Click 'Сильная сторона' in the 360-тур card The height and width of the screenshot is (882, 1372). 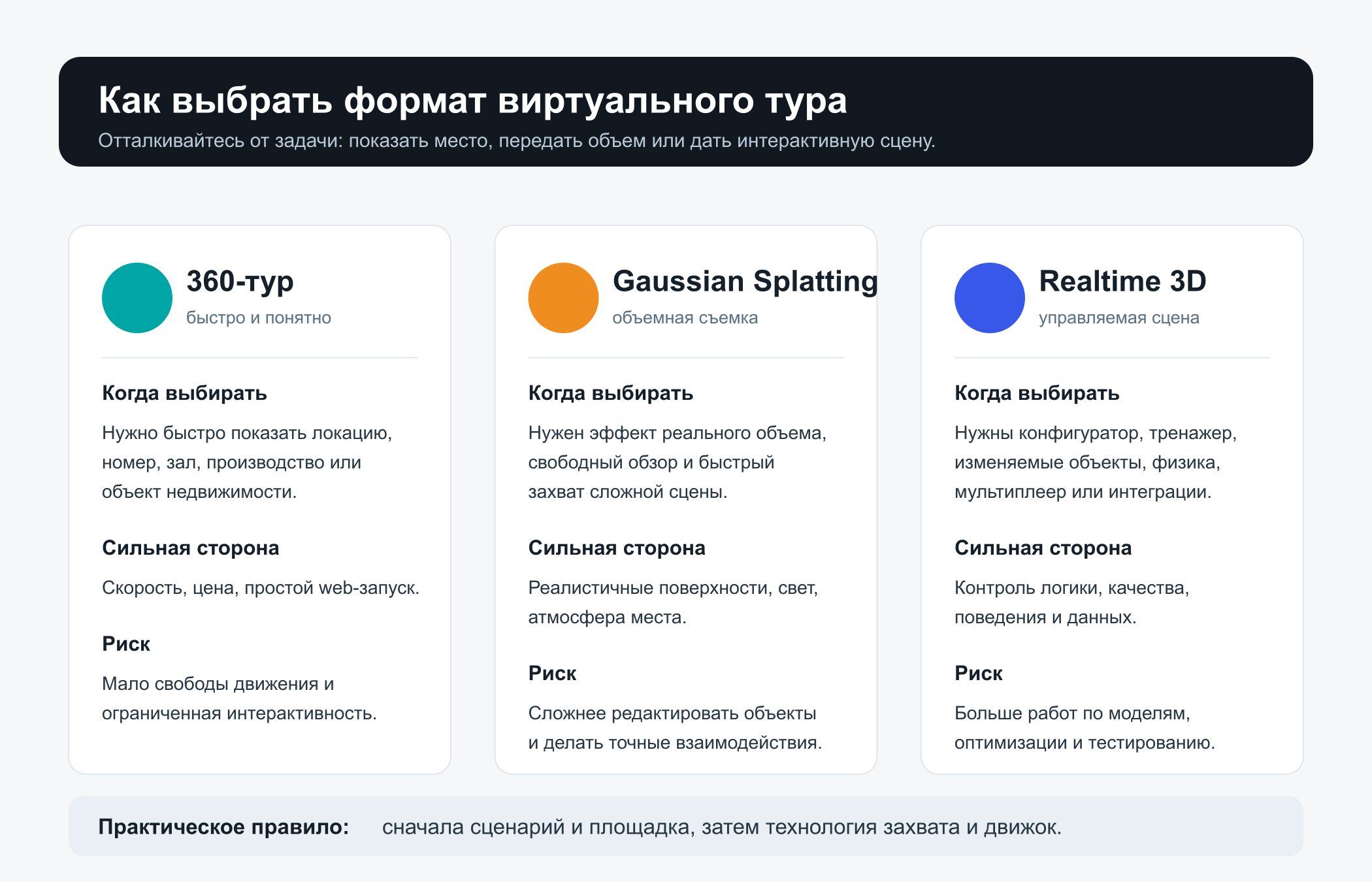[x=191, y=547]
